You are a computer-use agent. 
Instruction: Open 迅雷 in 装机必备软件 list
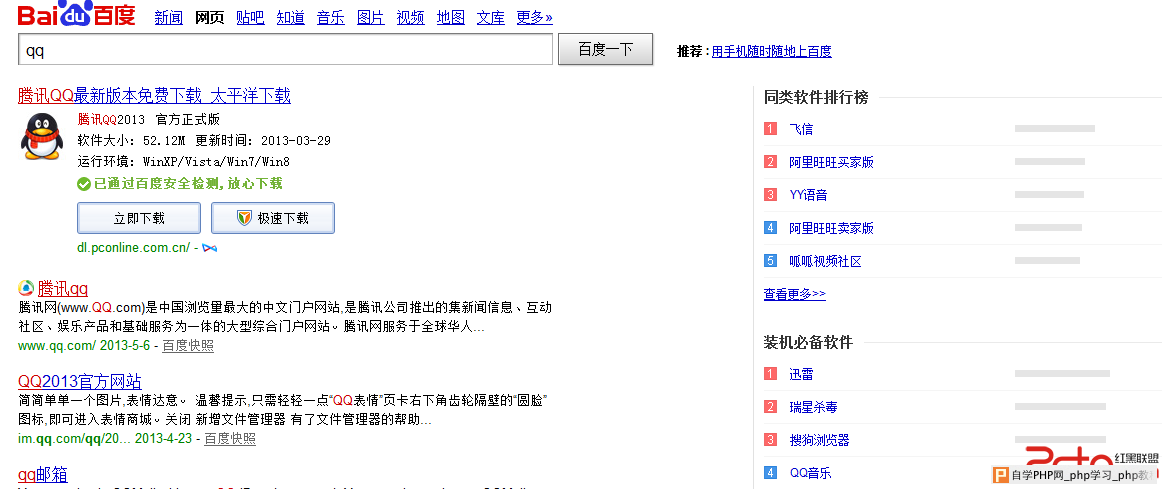pyautogui.click(x=801, y=374)
